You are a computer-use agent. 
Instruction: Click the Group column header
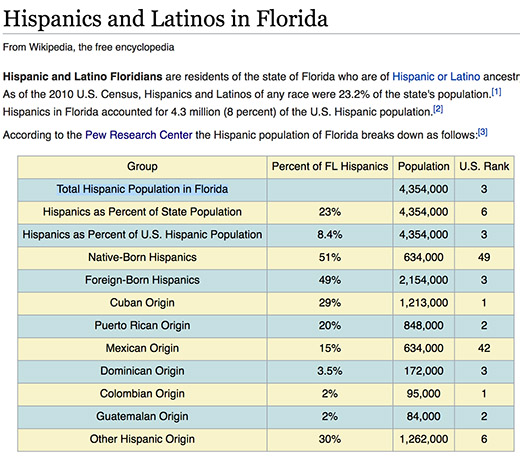tap(142, 166)
